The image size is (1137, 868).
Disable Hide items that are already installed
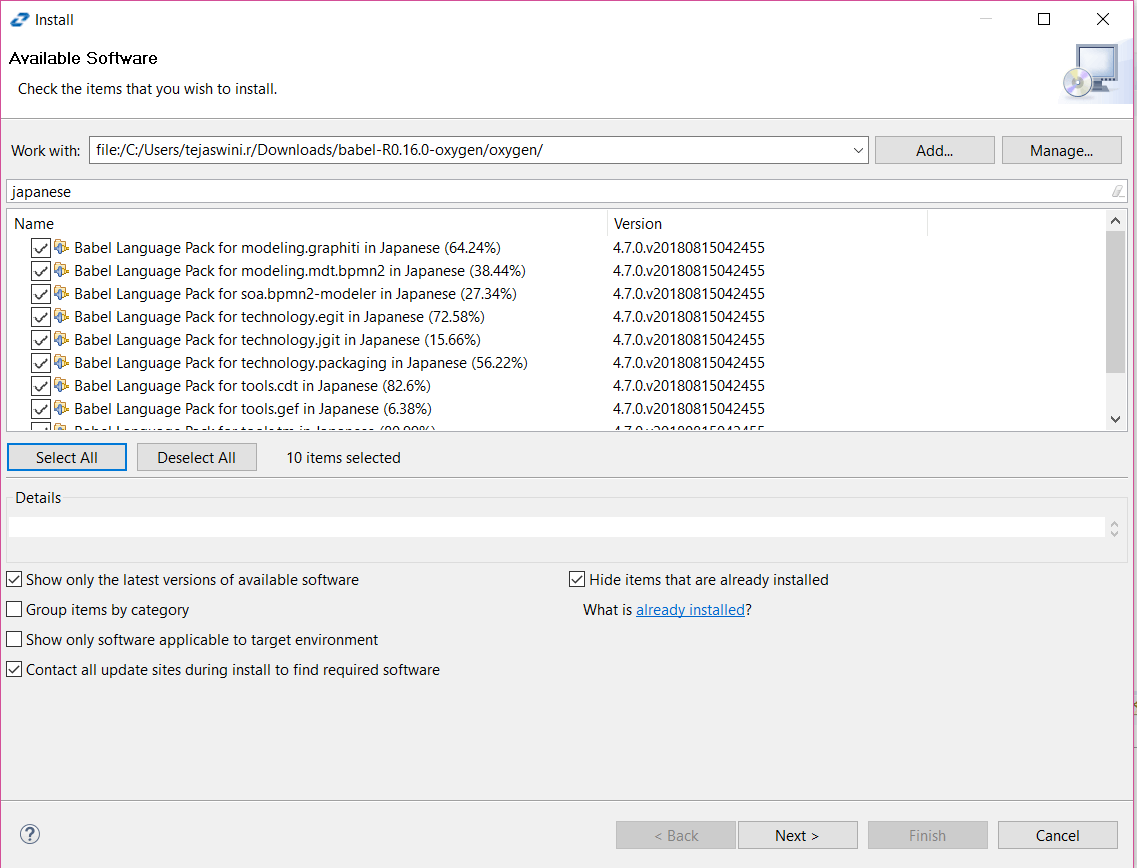pyautogui.click(x=577, y=579)
